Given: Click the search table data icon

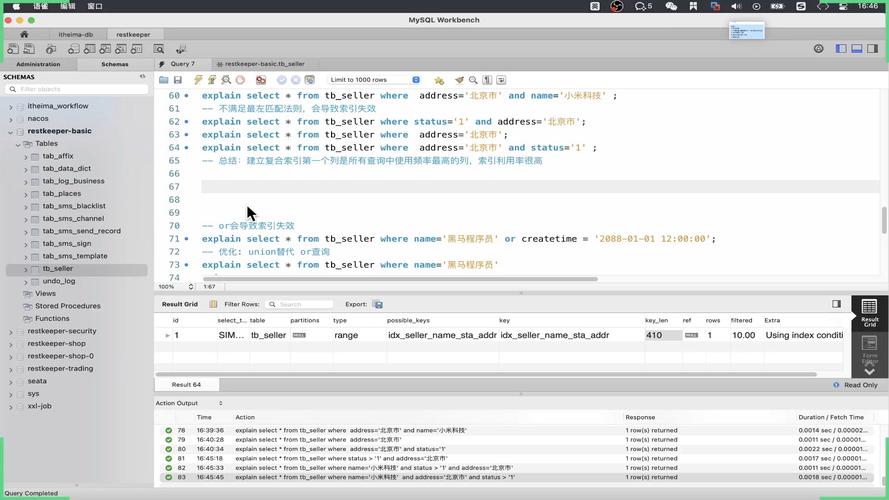Looking at the screenshot, I should (x=159, y=49).
